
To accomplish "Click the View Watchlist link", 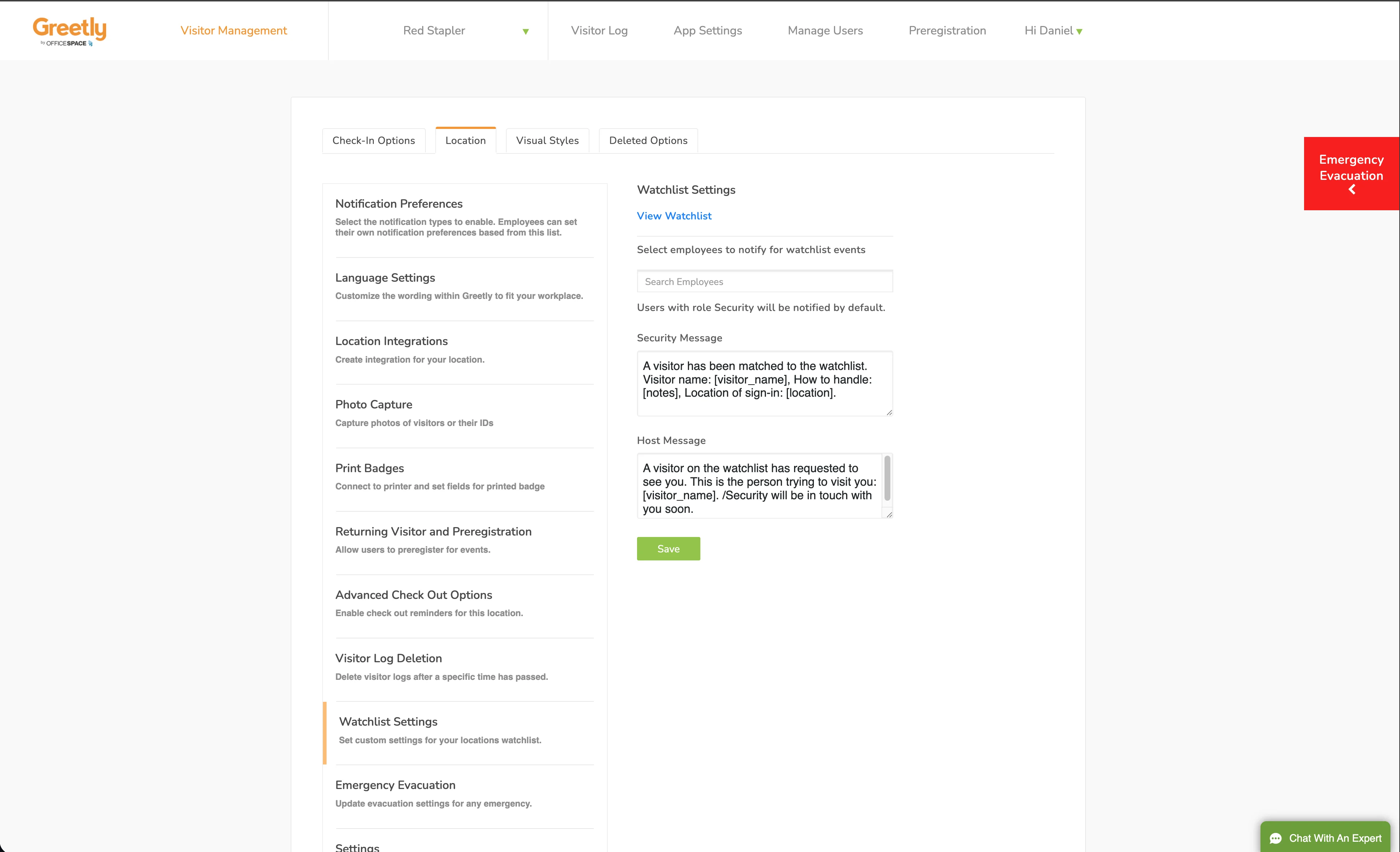I will (674, 216).
